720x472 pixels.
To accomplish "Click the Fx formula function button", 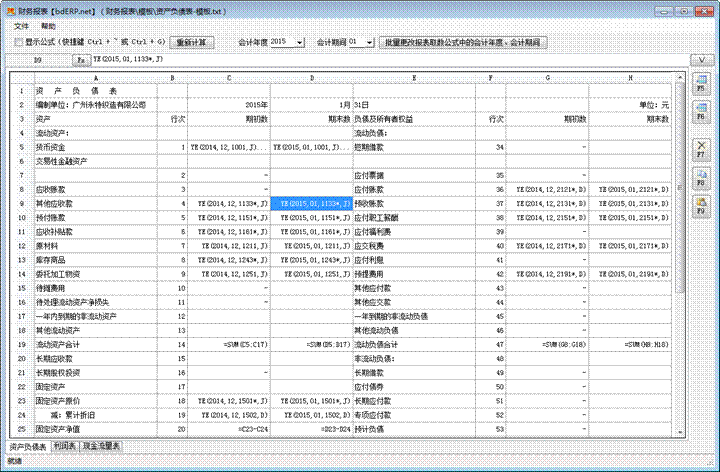I will [81, 60].
